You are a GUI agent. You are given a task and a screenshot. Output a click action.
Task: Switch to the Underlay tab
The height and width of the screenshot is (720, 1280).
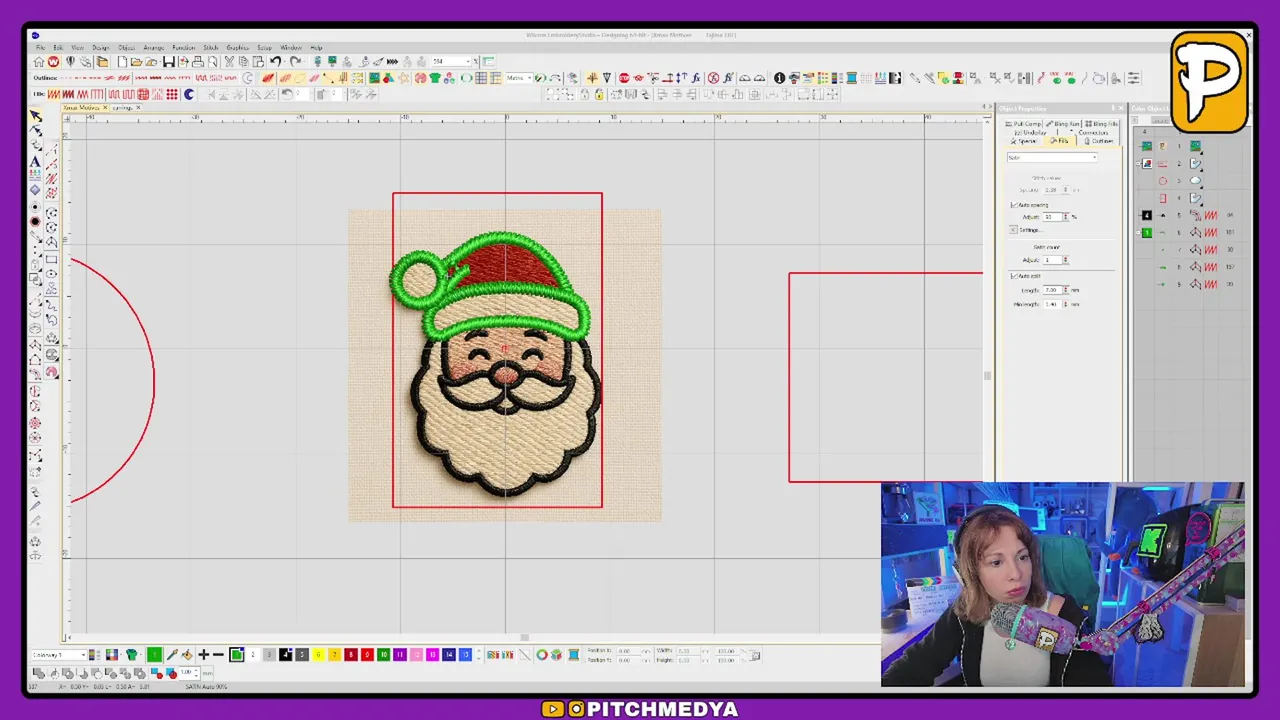(x=1031, y=132)
